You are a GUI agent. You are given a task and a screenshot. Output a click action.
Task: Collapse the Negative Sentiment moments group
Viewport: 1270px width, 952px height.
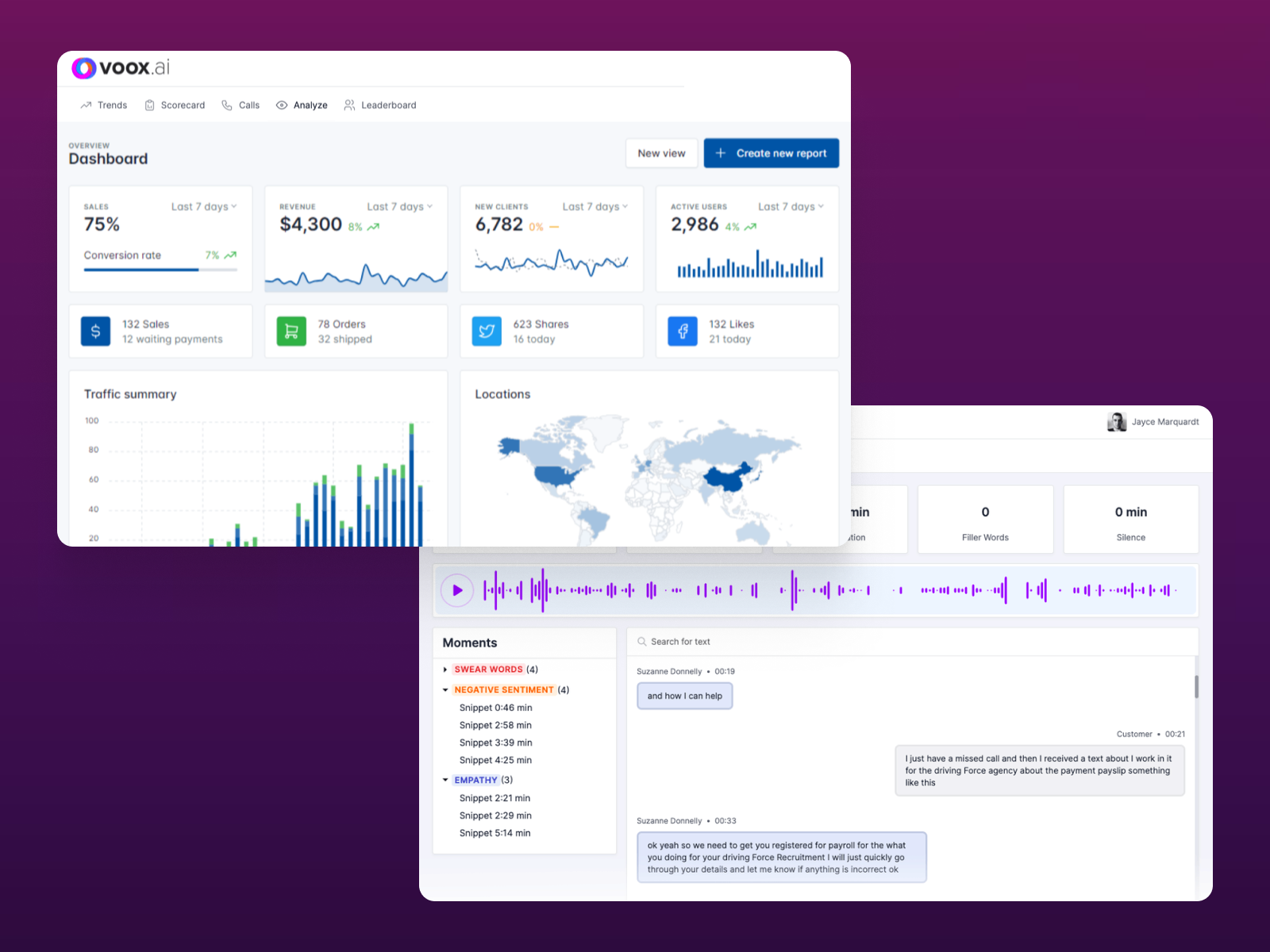click(445, 690)
